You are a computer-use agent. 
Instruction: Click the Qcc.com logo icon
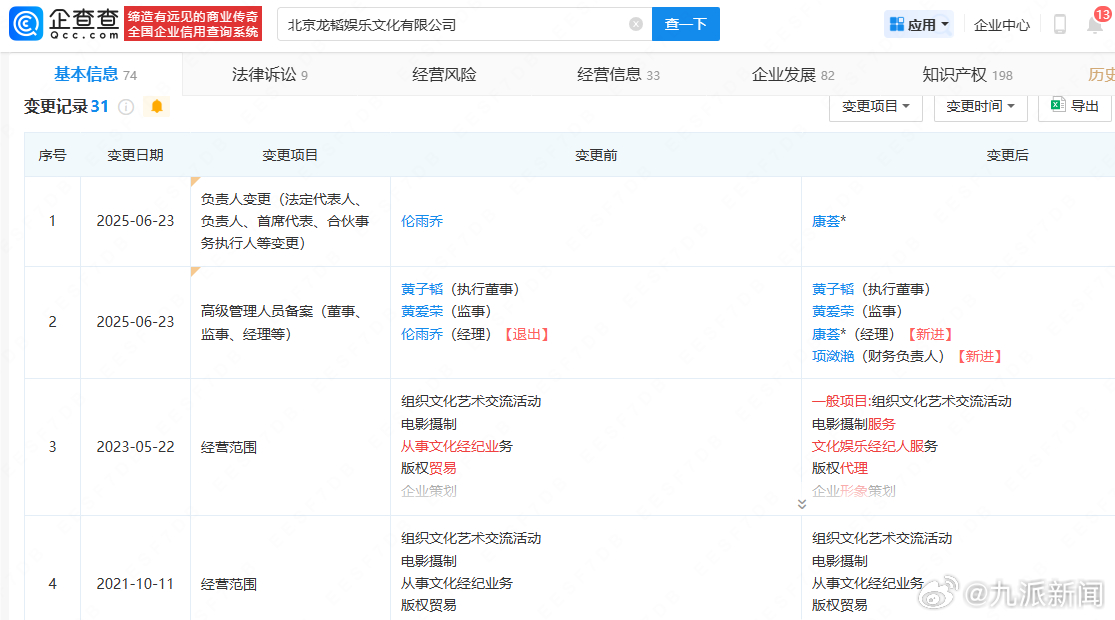coord(26,23)
